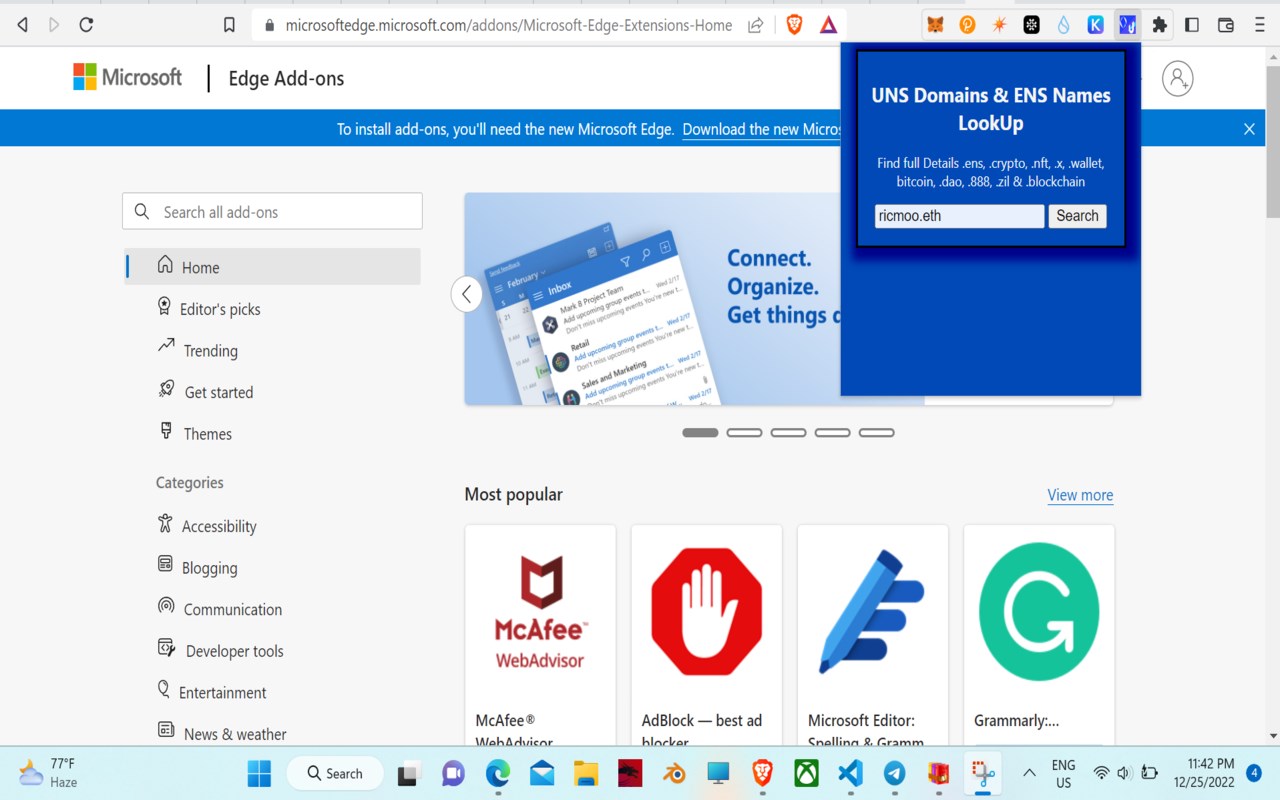This screenshot has height=800, width=1280.
Task: Open the orange P extension icon
Action: pyautogui.click(x=967, y=25)
